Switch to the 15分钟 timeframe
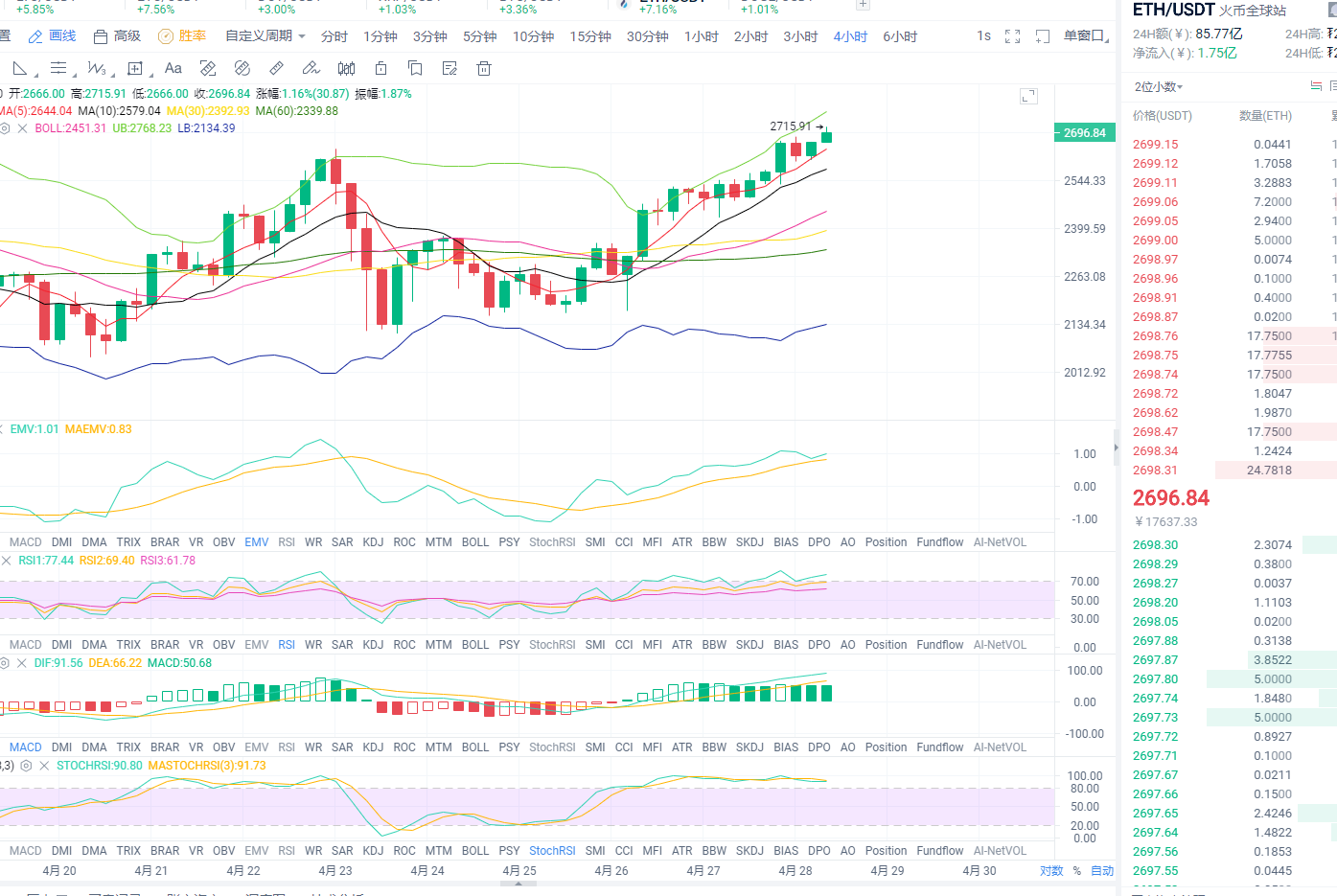 (590, 36)
